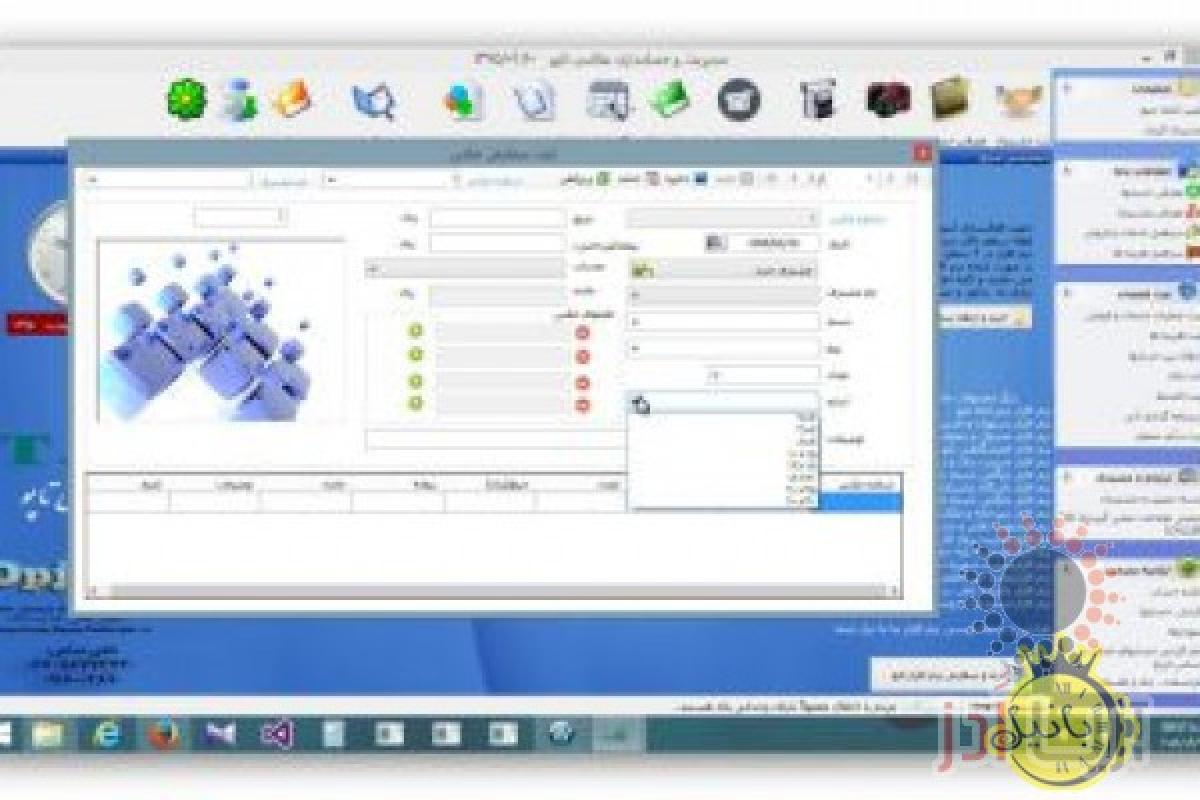This screenshot has height=800, width=1200.
Task: Click the dark red camera icon in the toolbar
Action: click(888, 99)
